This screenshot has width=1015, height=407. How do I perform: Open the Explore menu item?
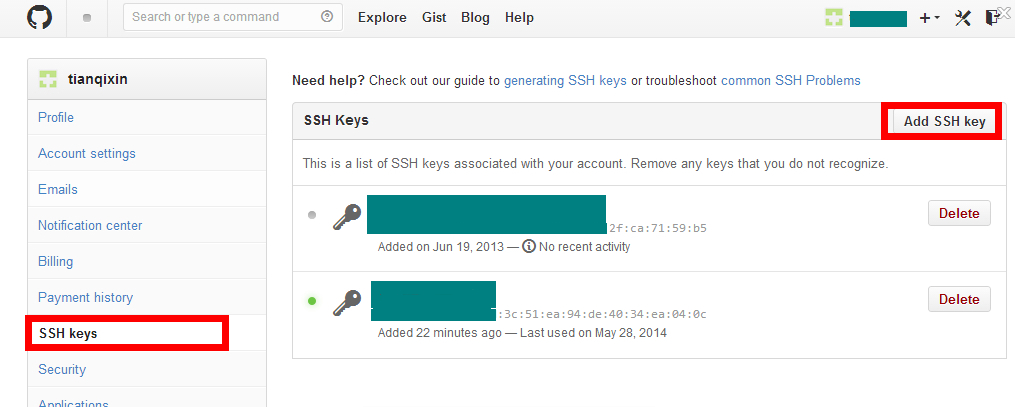point(382,18)
